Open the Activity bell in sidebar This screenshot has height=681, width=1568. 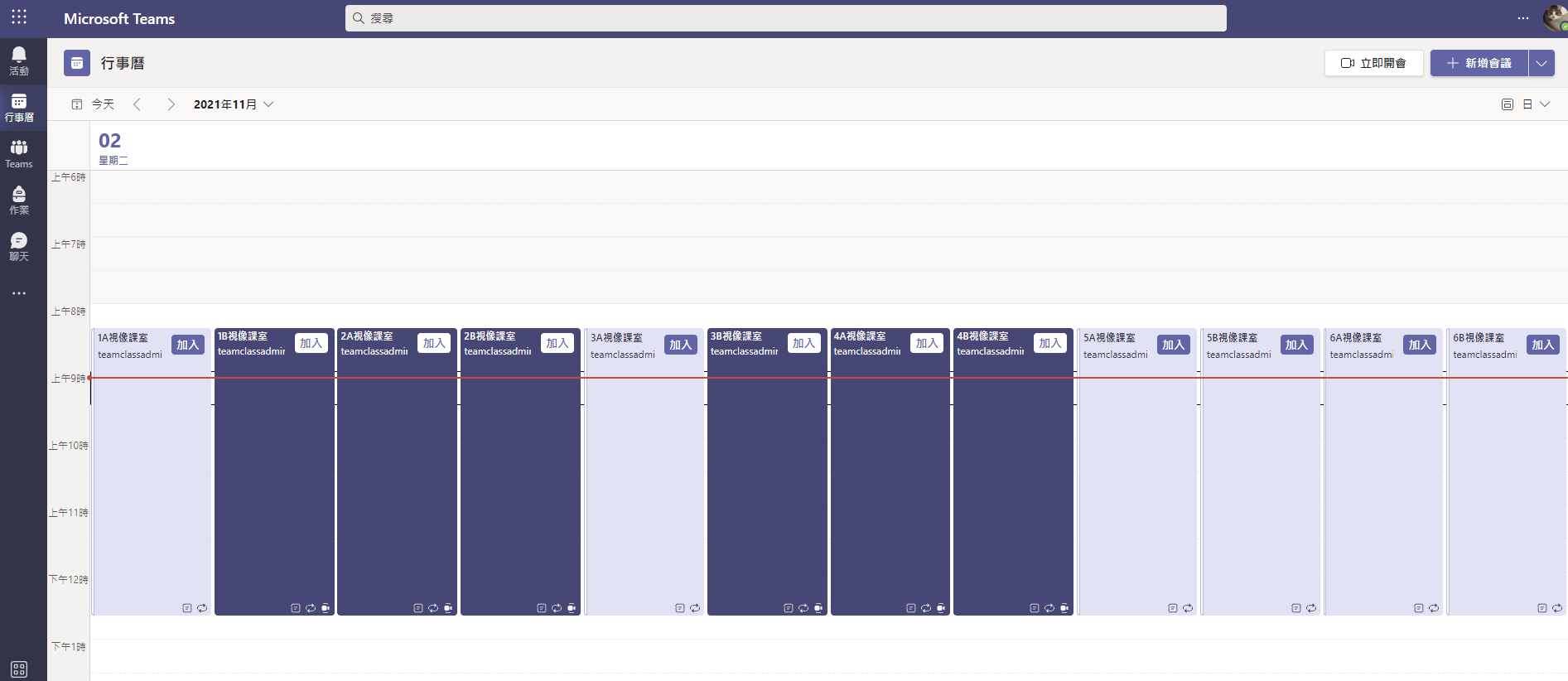pyautogui.click(x=19, y=61)
